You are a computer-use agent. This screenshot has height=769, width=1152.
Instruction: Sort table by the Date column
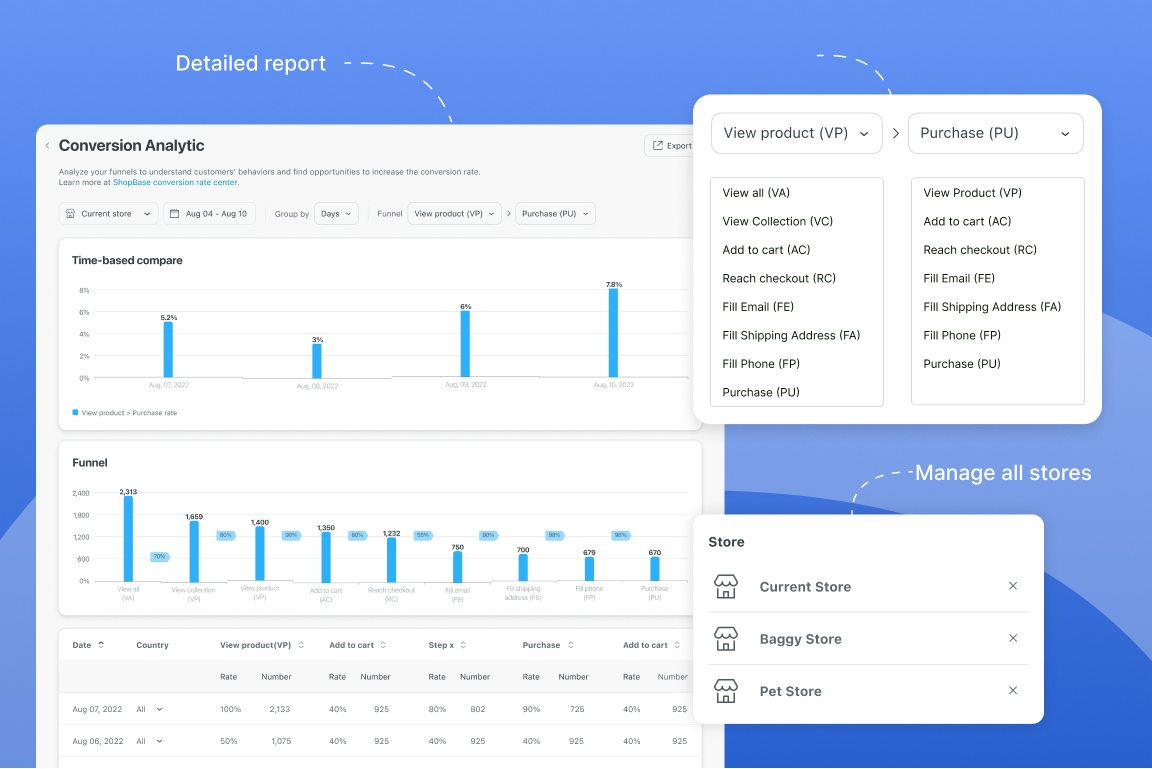click(101, 645)
